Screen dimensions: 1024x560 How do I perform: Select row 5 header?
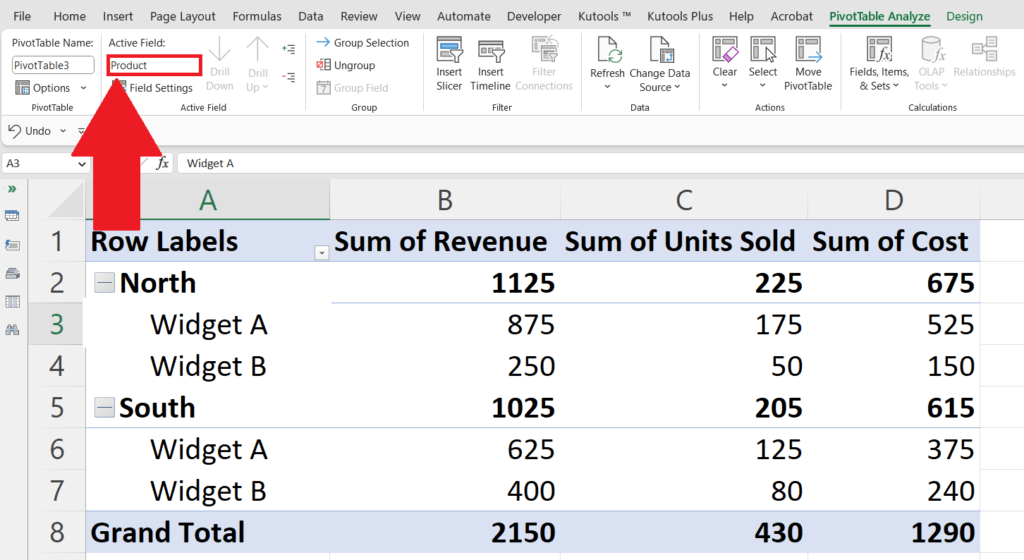[57, 407]
